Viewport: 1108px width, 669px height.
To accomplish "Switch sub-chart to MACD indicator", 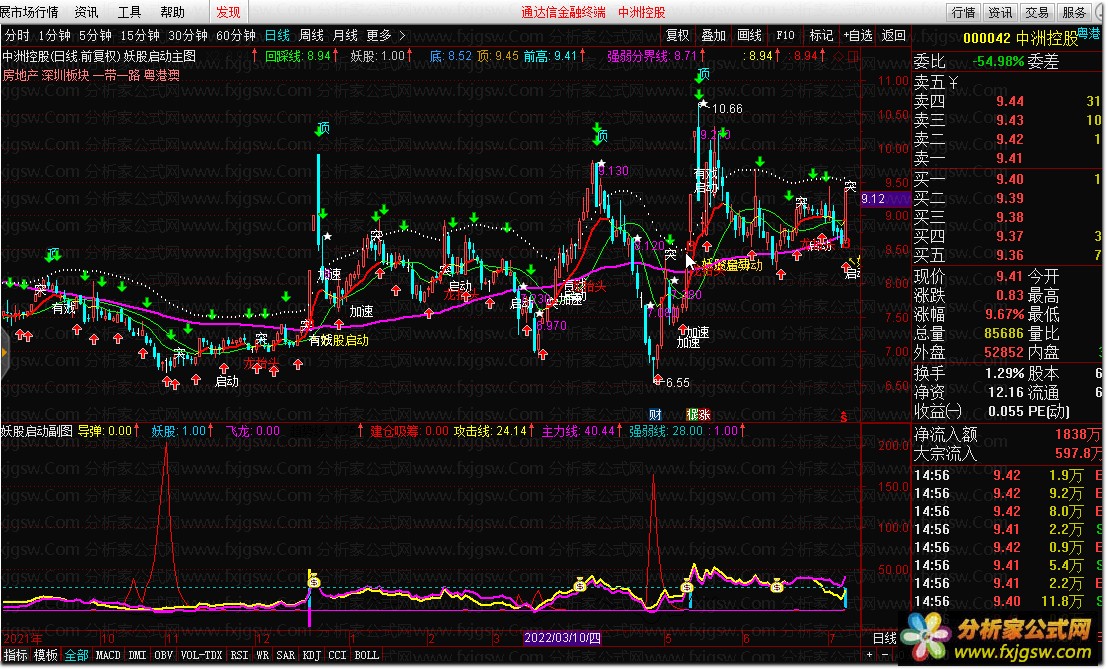I will [x=108, y=656].
